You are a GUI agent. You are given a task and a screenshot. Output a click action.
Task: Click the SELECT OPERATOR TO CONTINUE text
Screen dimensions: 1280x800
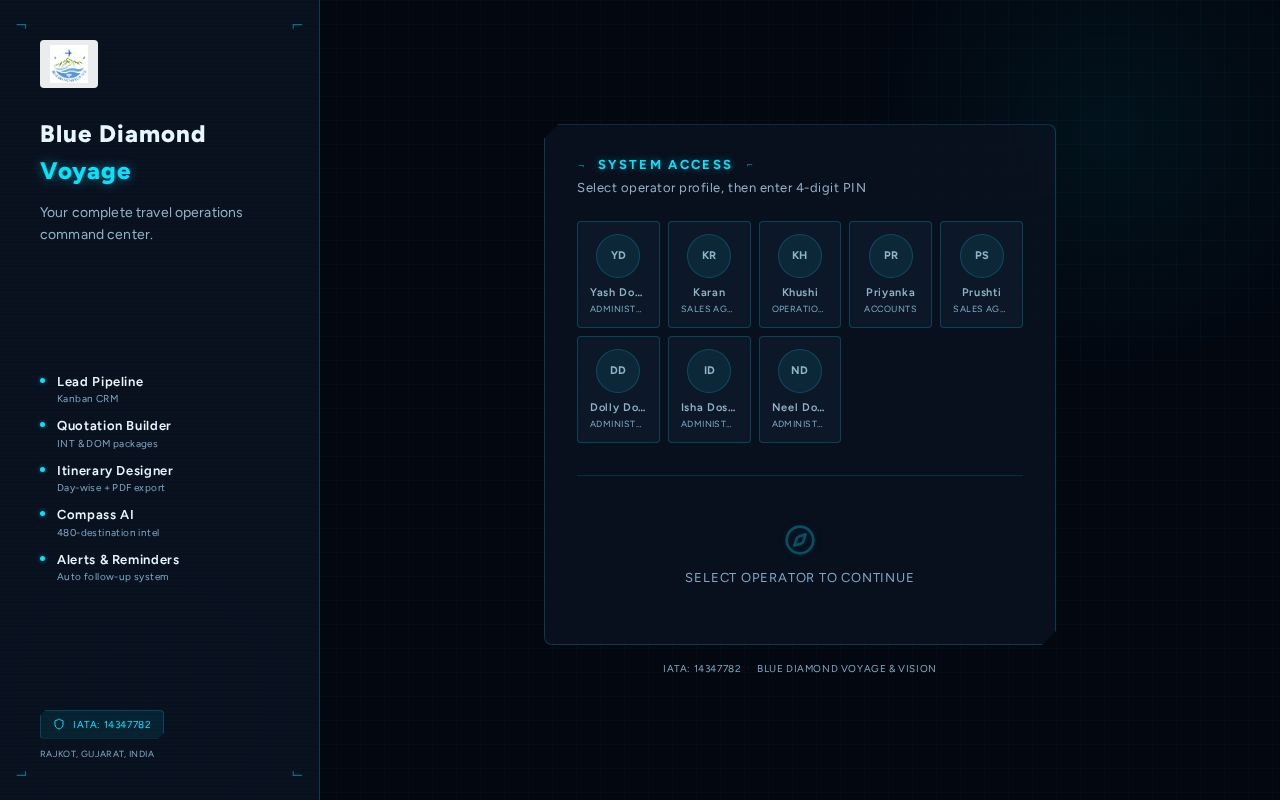click(x=800, y=578)
